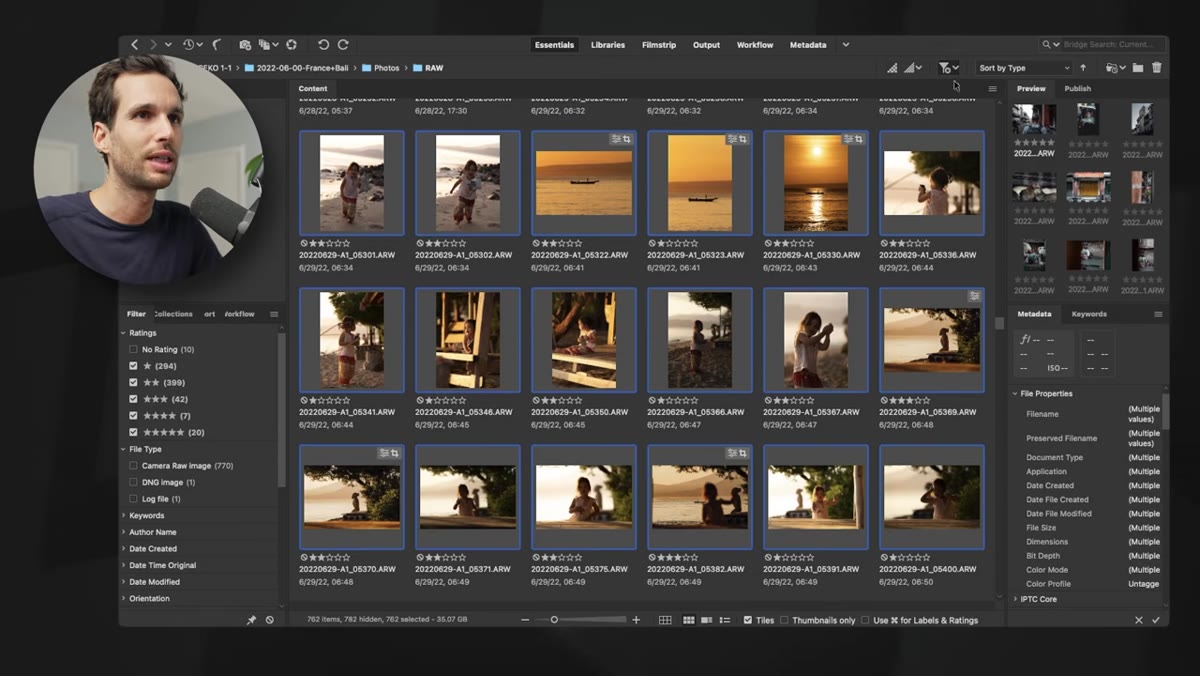This screenshot has height=676, width=1200.
Task: Switch to details view icon
Action: tap(707, 620)
